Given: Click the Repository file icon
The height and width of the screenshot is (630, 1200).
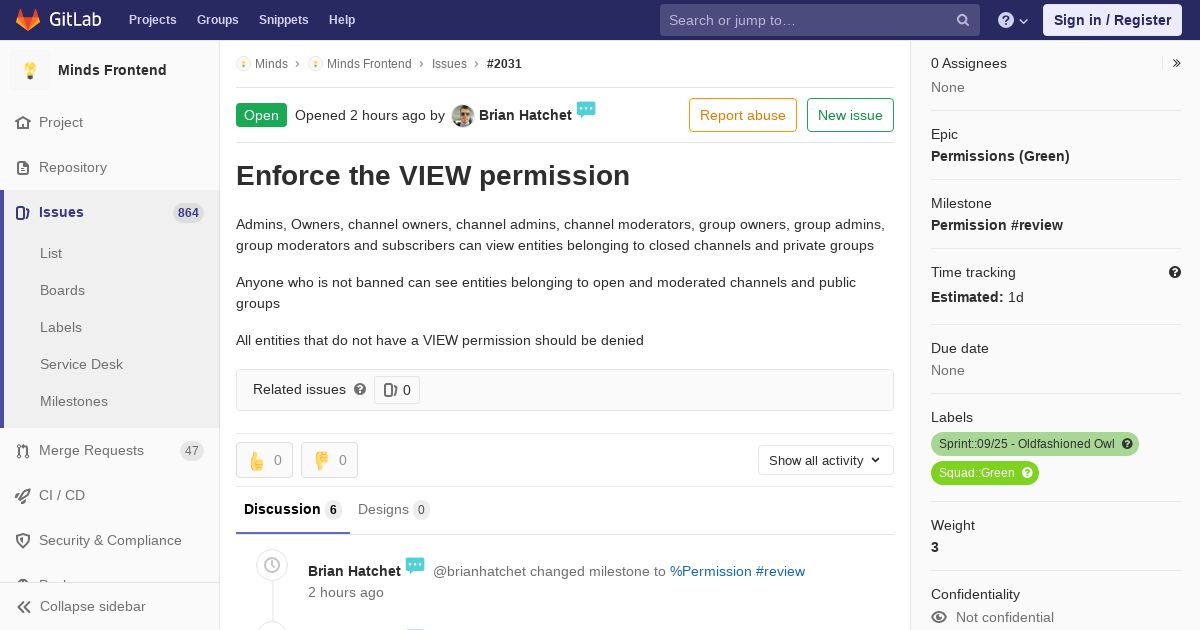Looking at the screenshot, I should tap(23, 168).
